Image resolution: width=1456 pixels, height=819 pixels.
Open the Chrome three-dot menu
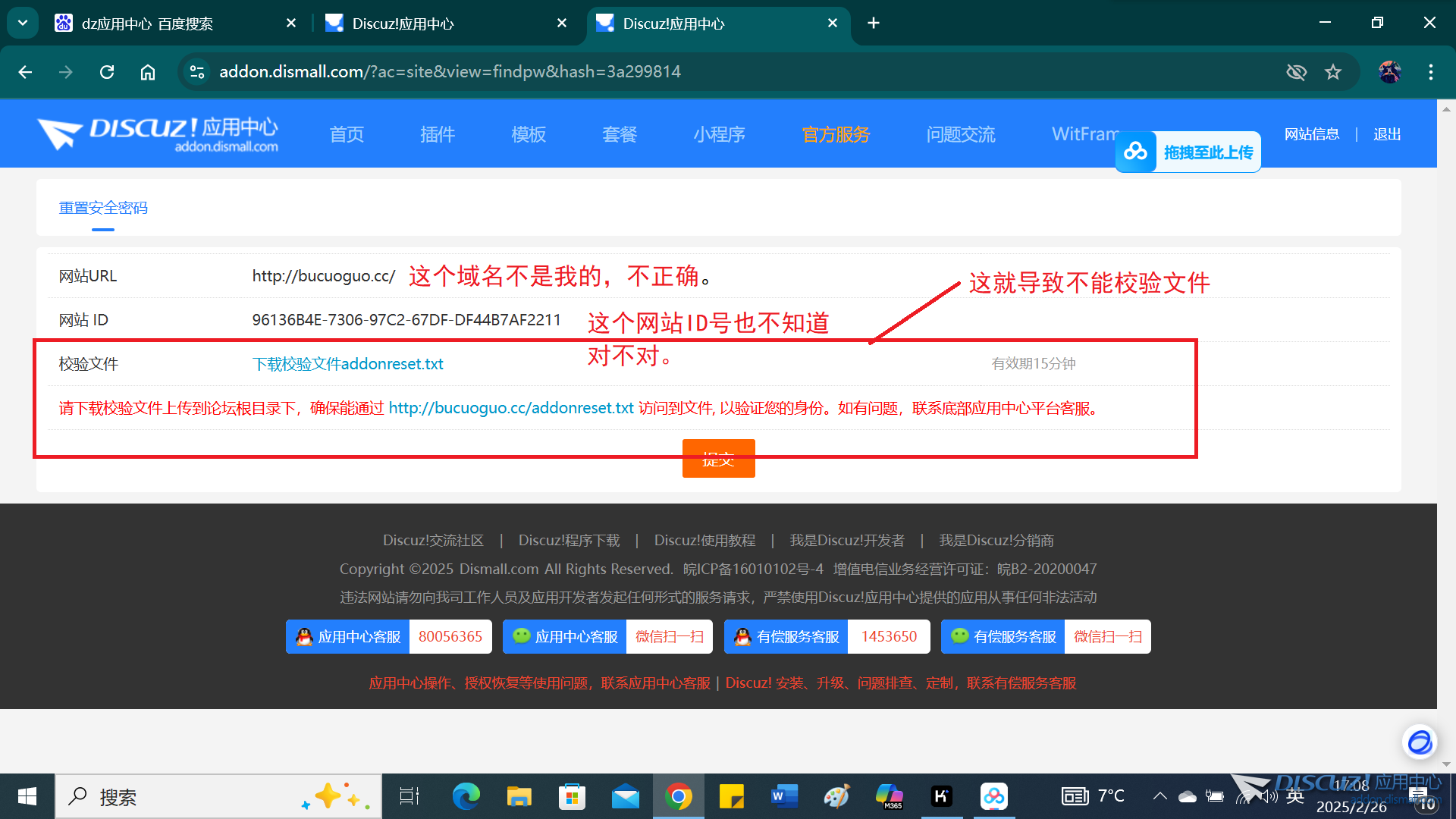click(x=1430, y=72)
